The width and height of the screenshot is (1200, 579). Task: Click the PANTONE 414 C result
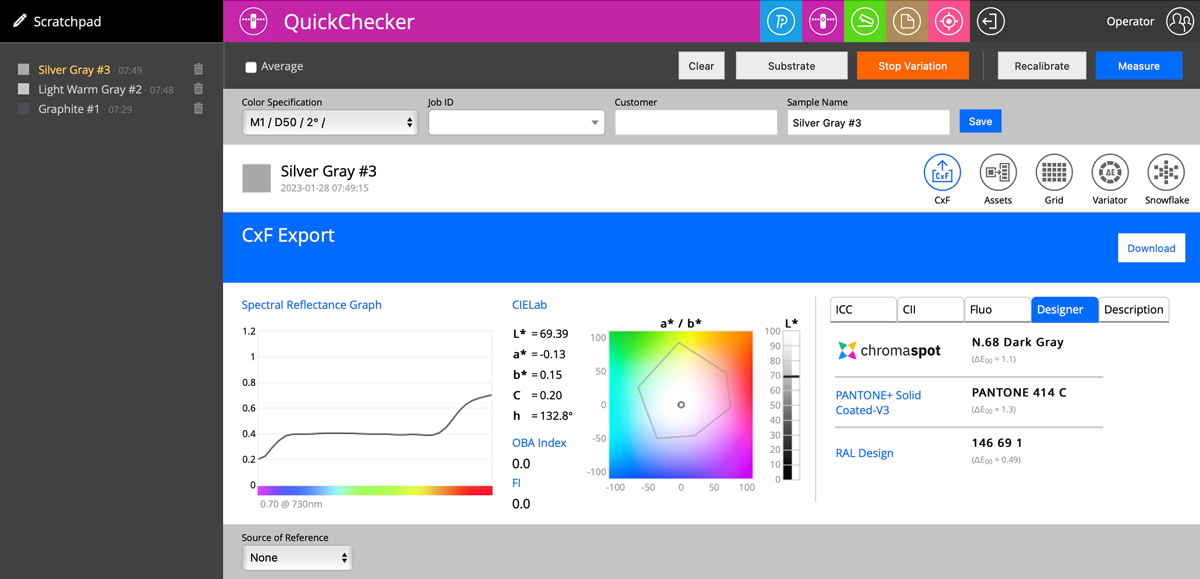1019,392
